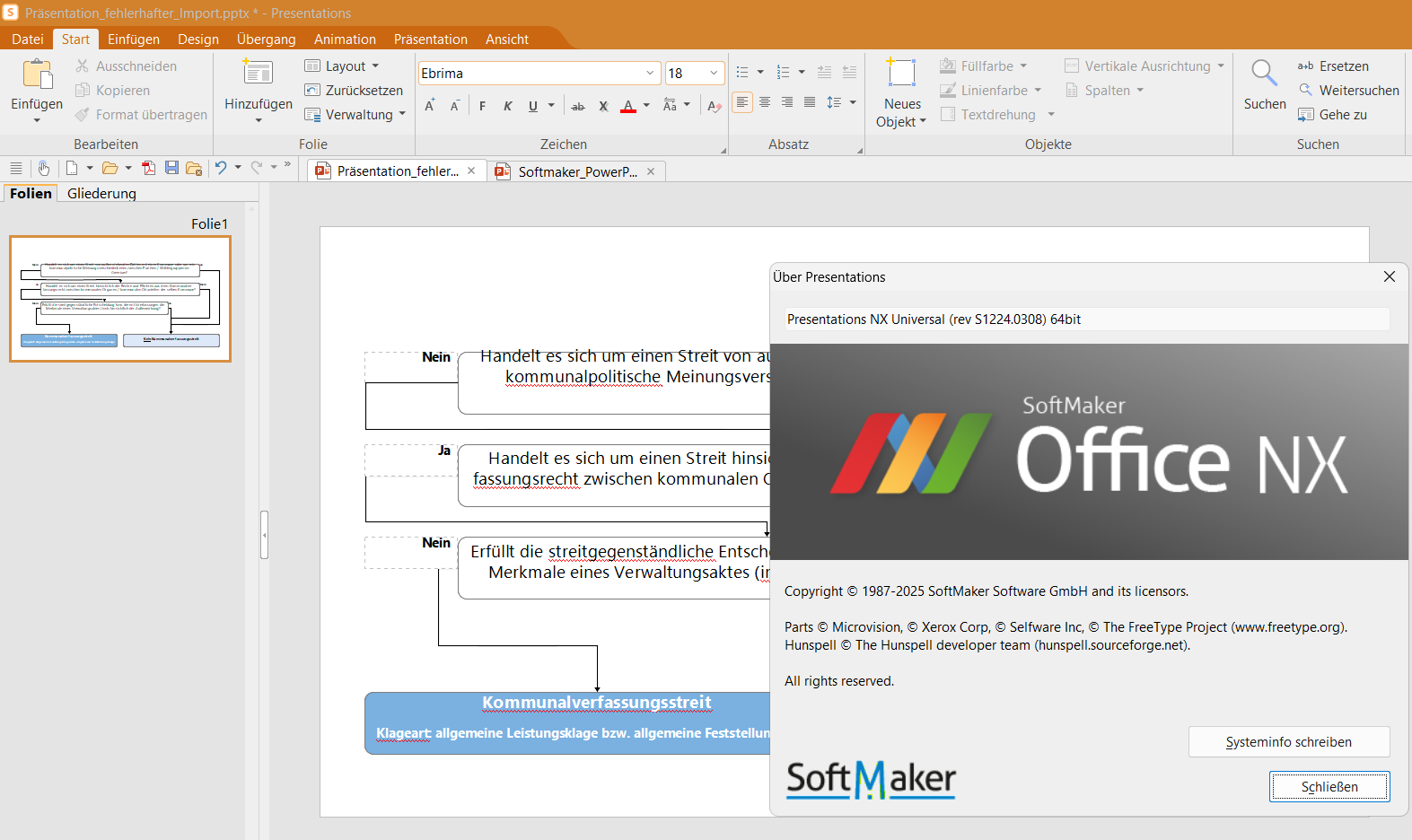Open the Verwaltung dropdown
1412x840 pixels.
click(x=355, y=115)
